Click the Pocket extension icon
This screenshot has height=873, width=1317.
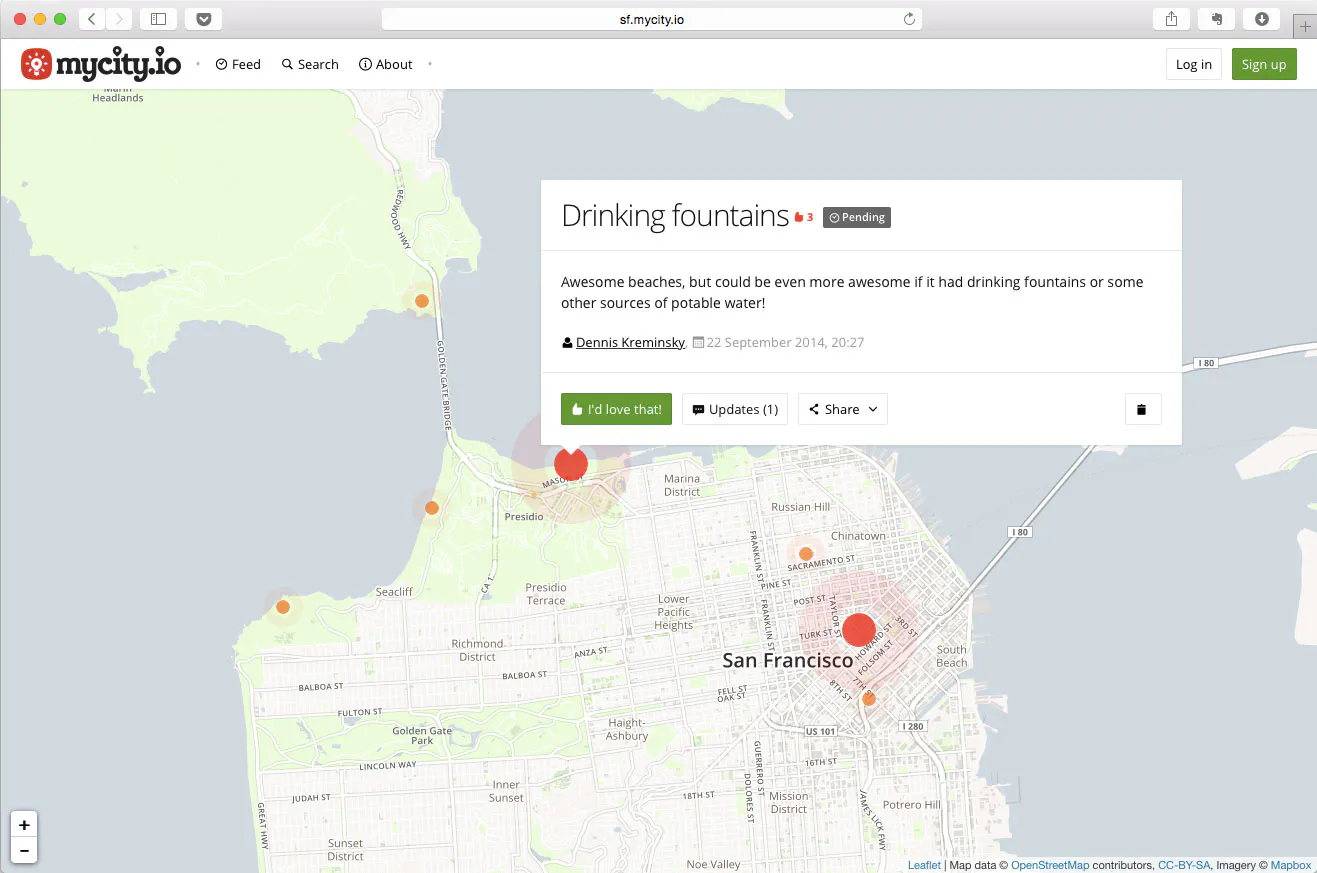[x=204, y=19]
